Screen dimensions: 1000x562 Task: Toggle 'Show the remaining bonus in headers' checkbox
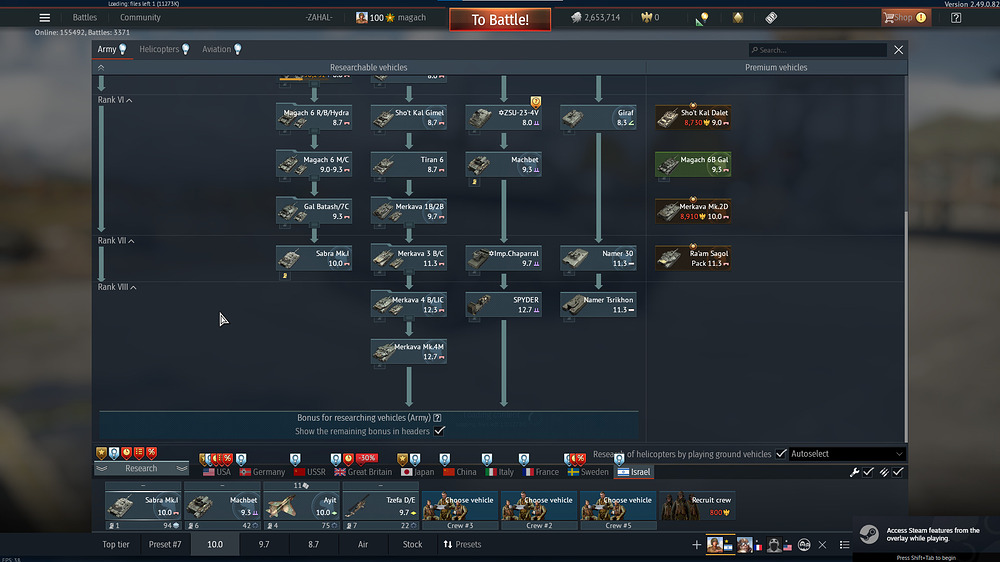(439, 431)
